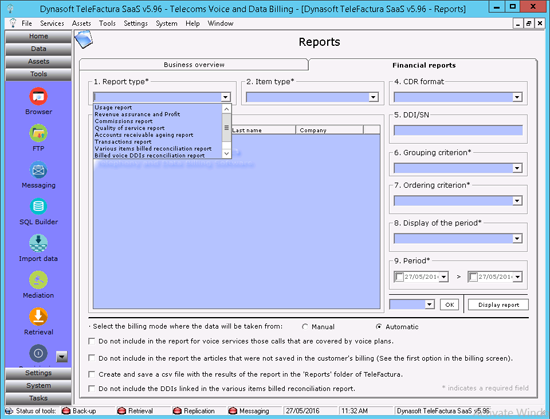Toggle excluding articles not saved in billing

click(x=92, y=358)
